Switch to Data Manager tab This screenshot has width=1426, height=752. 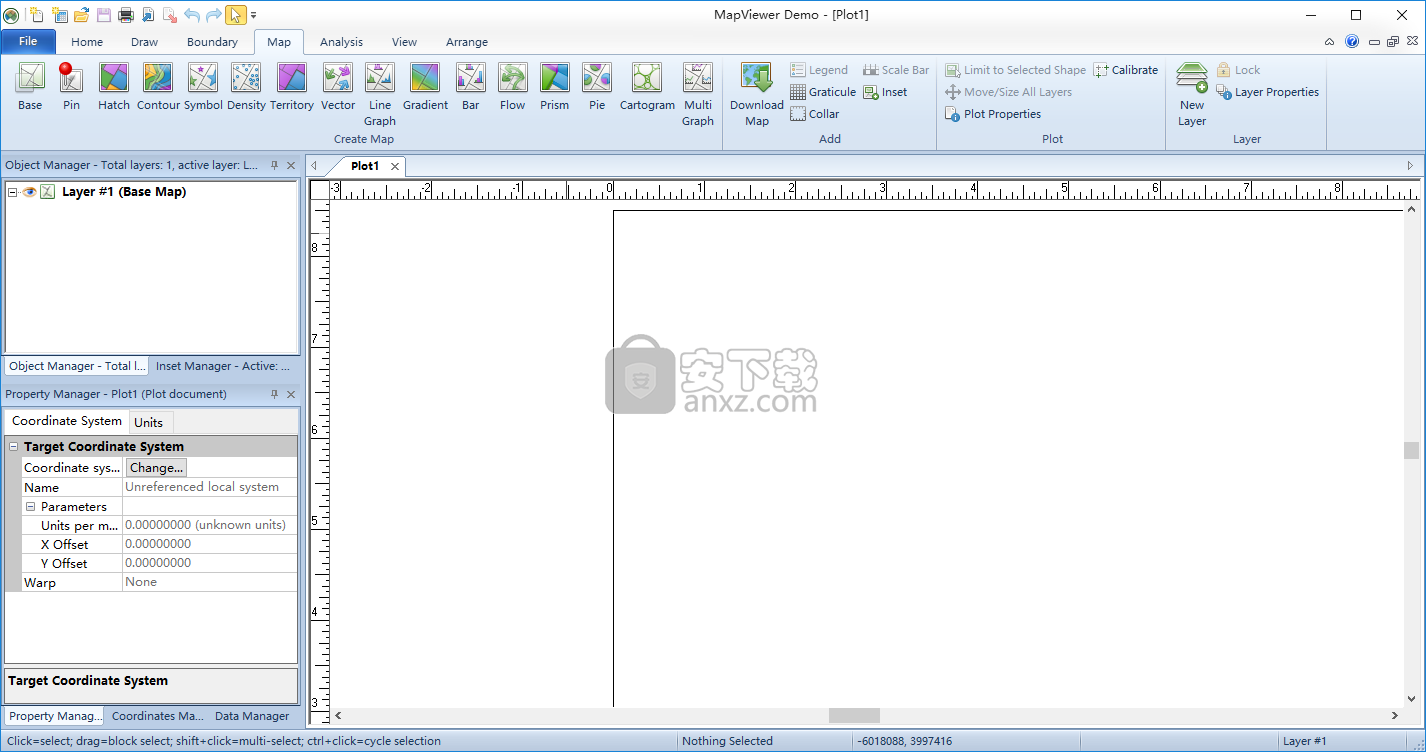pos(252,716)
